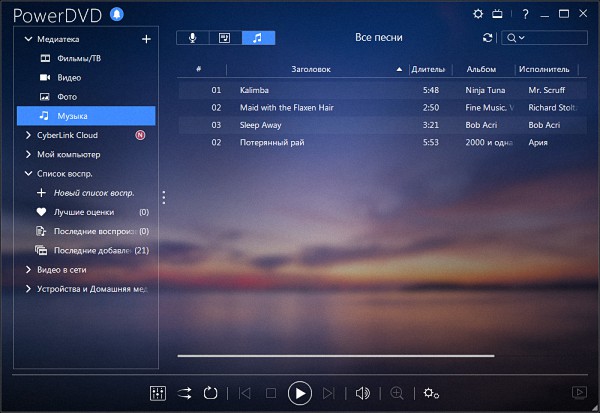This screenshot has height=413, width=600.
Task: Select Maid with the Flaxen Hair
Action: click(382, 108)
